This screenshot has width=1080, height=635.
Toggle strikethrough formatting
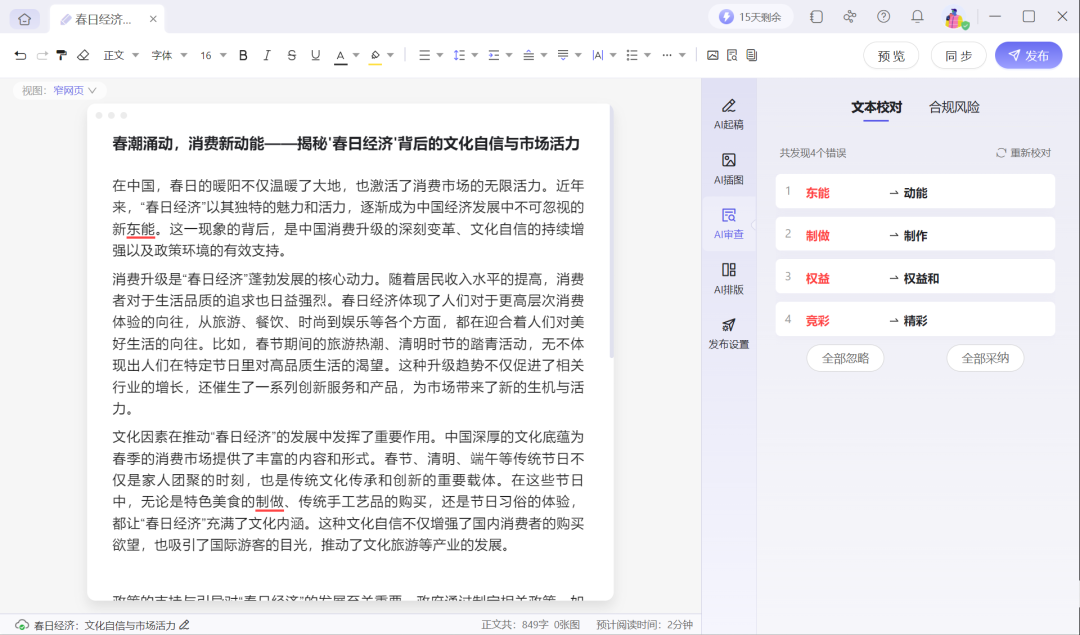coord(291,55)
